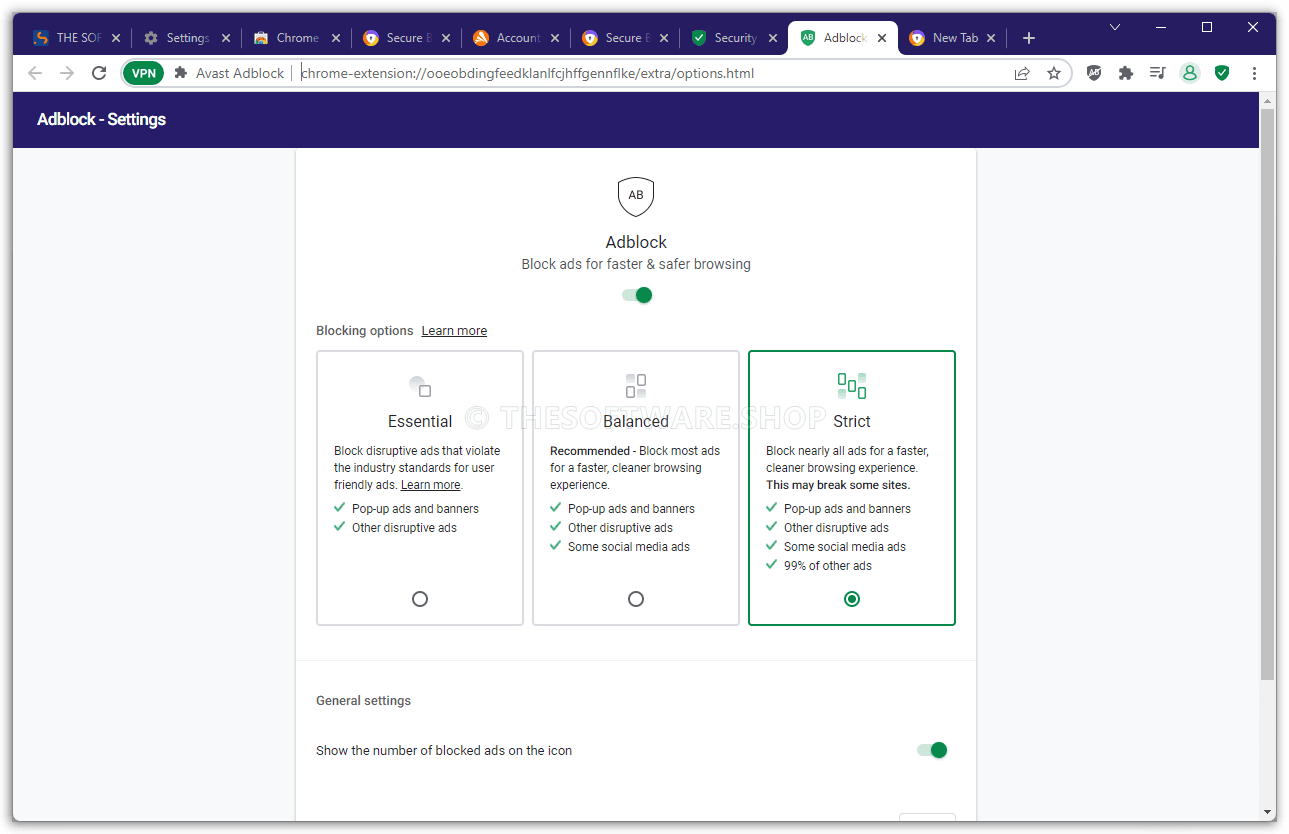Reload the page with the refresh icon
The image size is (1289, 834).
(x=99, y=73)
